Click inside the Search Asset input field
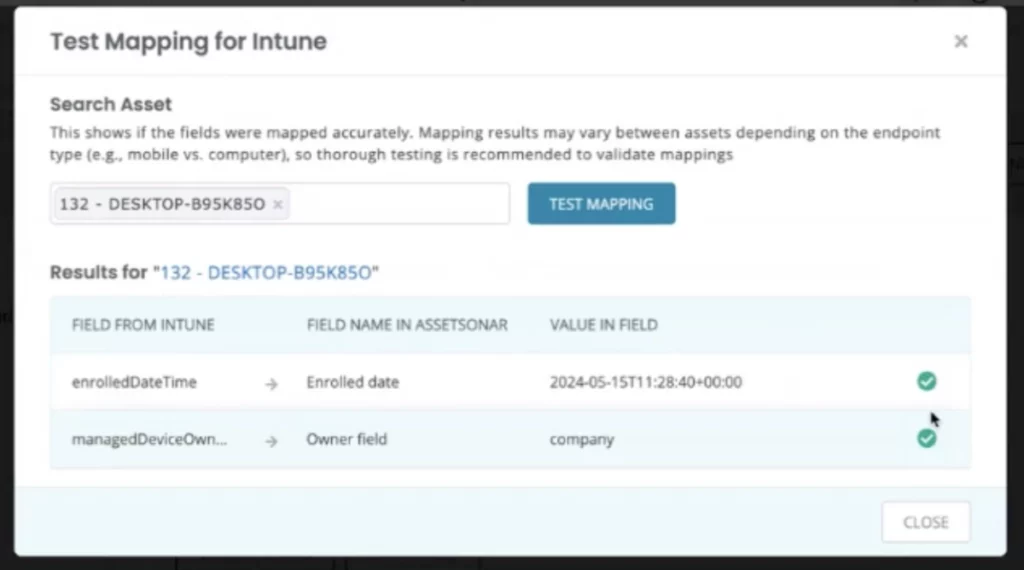Image resolution: width=1024 pixels, height=570 pixels. tap(400, 204)
